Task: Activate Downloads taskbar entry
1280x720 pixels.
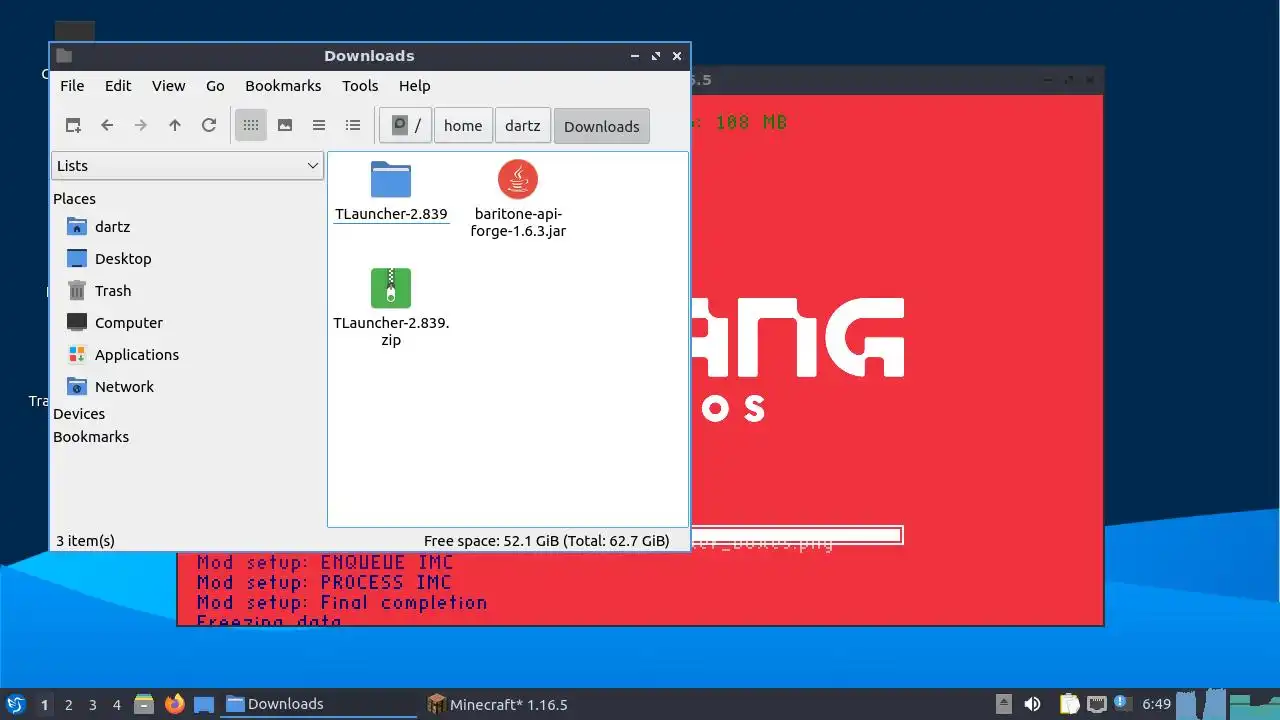Action: 320,704
